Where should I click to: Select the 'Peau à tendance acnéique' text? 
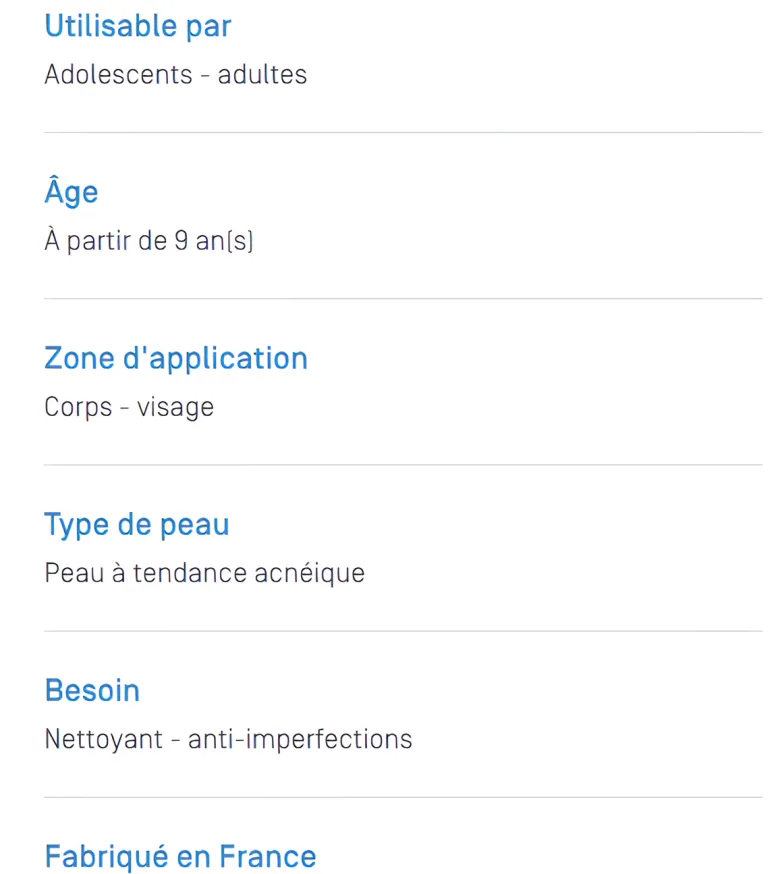[x=205, y=573]
